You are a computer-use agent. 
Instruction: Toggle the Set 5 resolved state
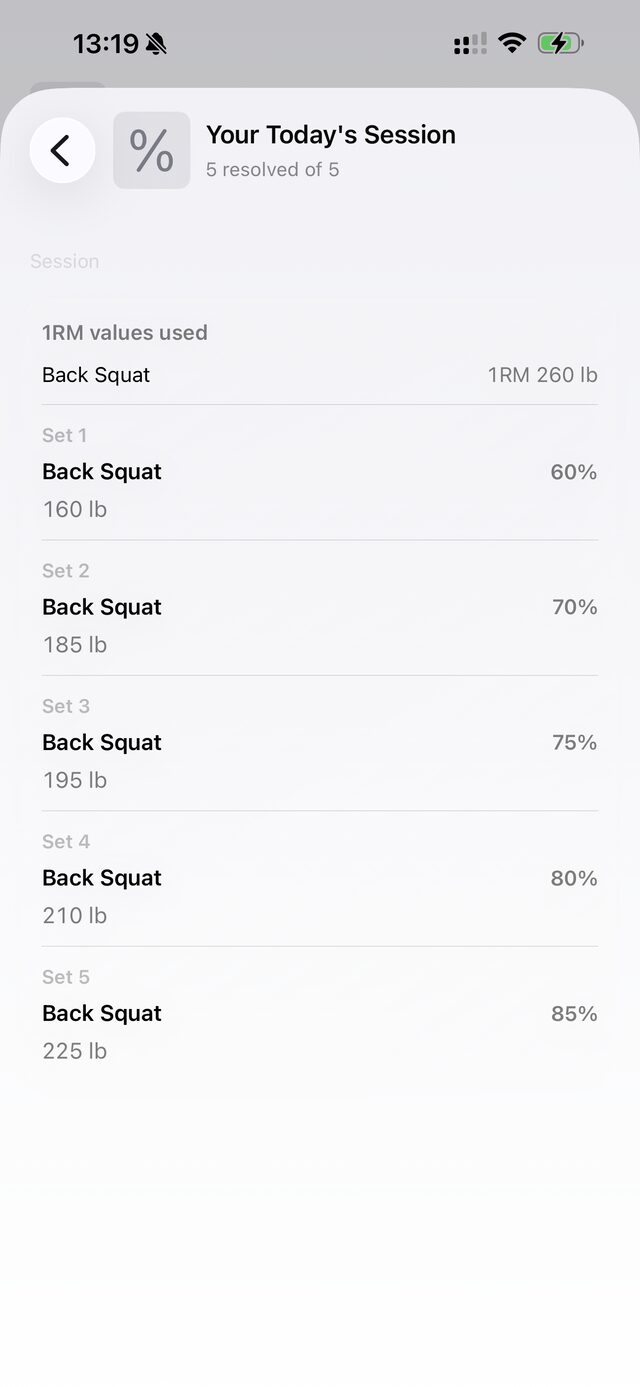coord(320,1013)
